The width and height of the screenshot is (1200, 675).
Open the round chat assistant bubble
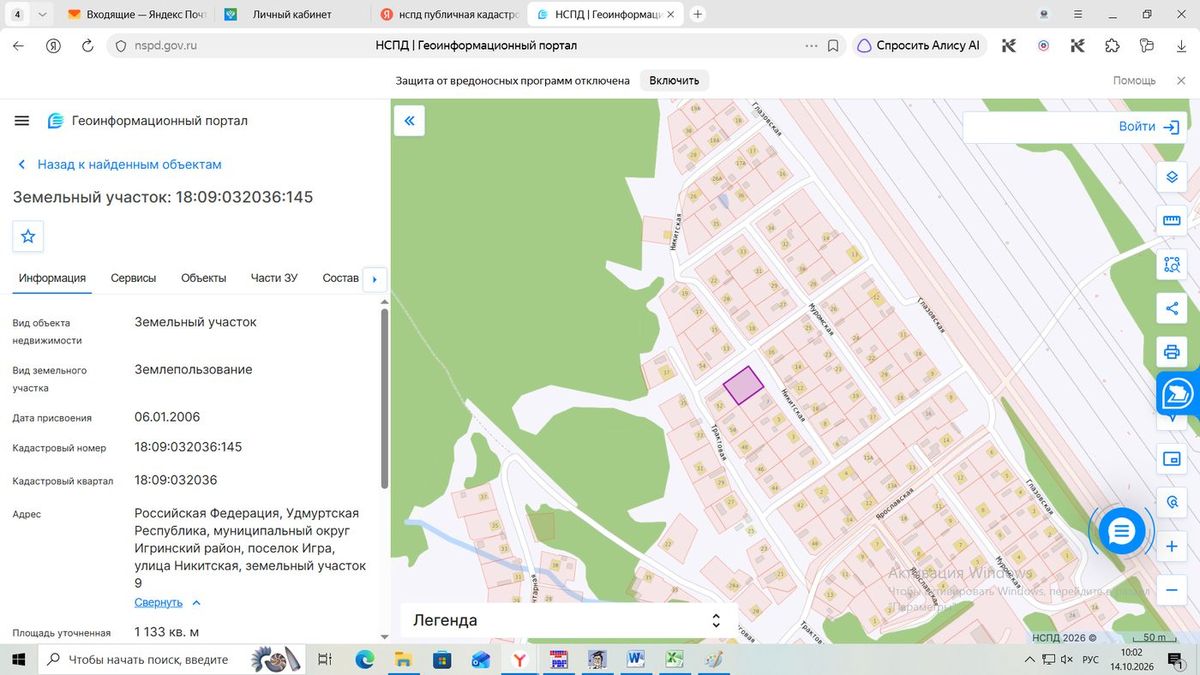1121,531
